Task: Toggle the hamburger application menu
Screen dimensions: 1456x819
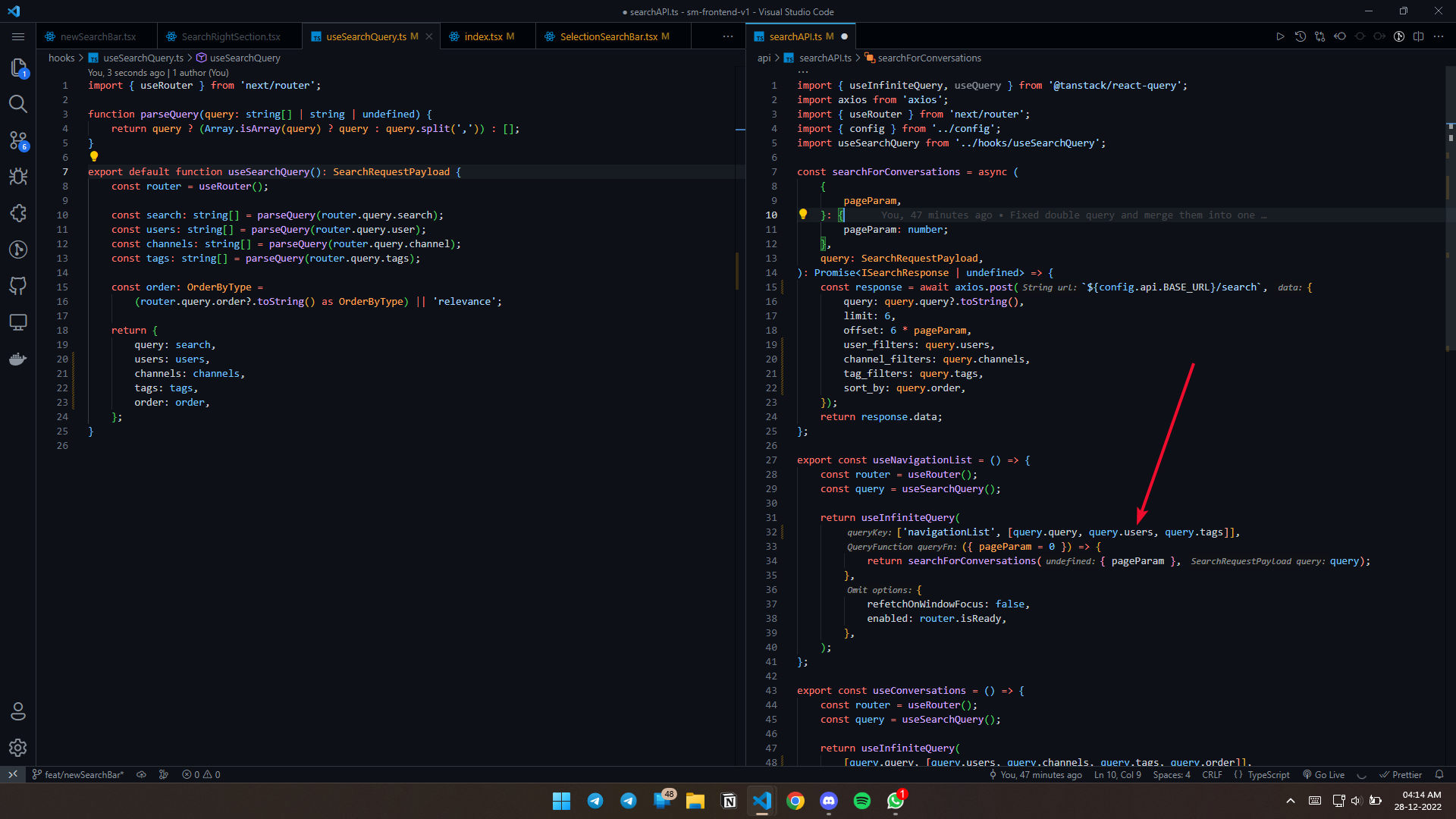Action: [18, 36]
